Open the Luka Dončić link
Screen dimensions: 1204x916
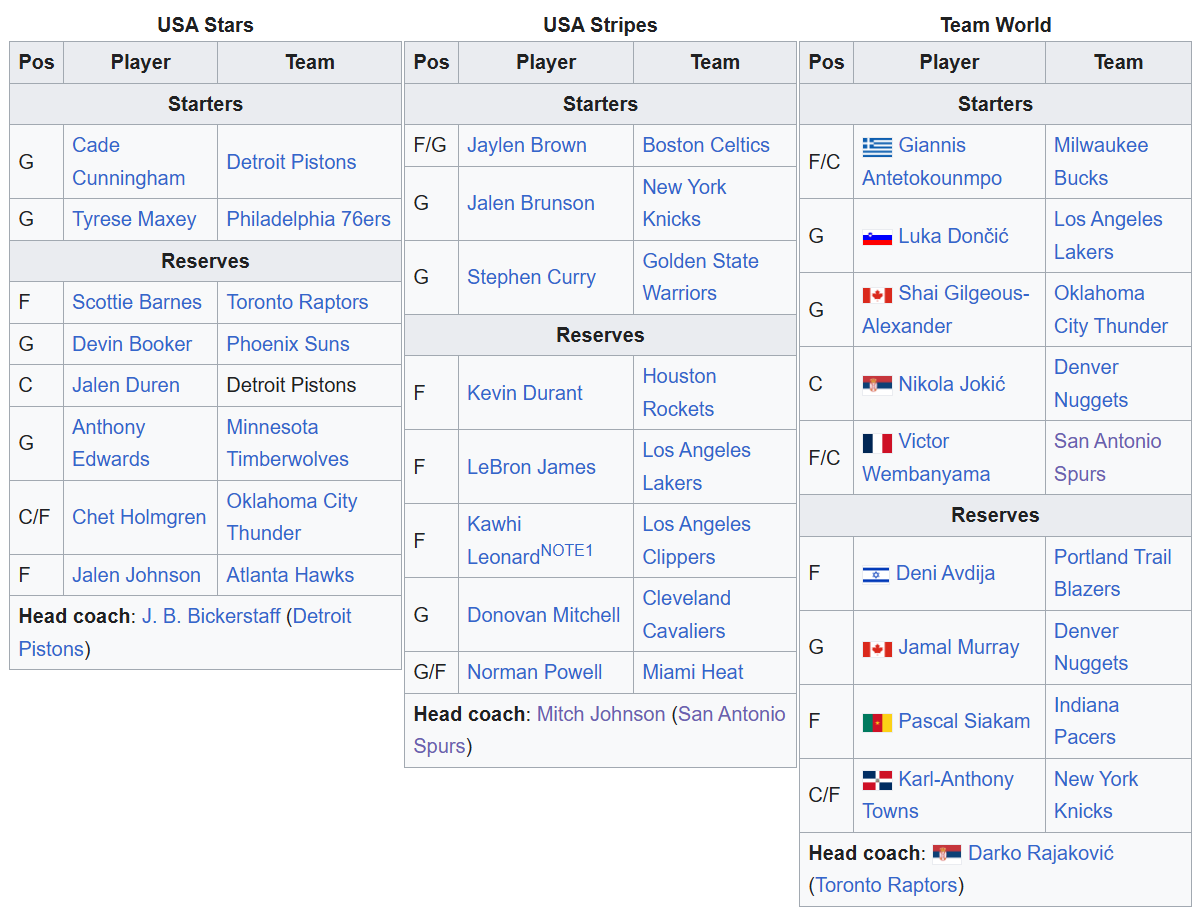point(953,236)
